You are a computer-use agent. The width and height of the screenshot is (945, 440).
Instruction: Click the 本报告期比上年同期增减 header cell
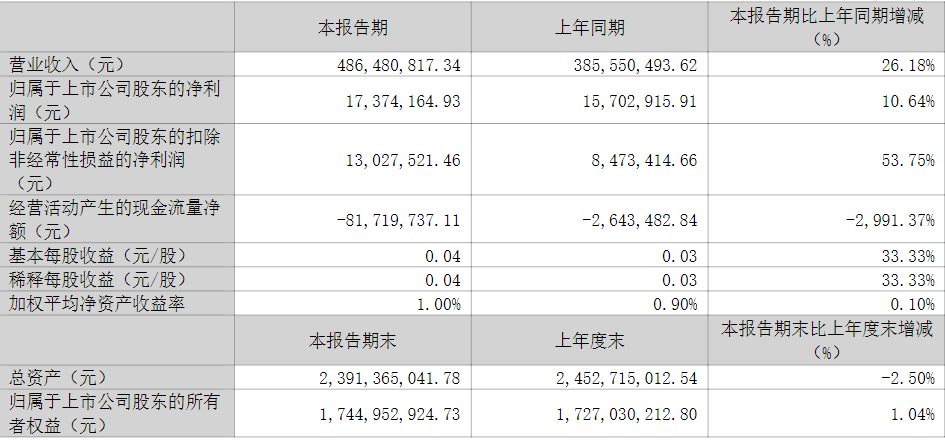pos(826,28)
